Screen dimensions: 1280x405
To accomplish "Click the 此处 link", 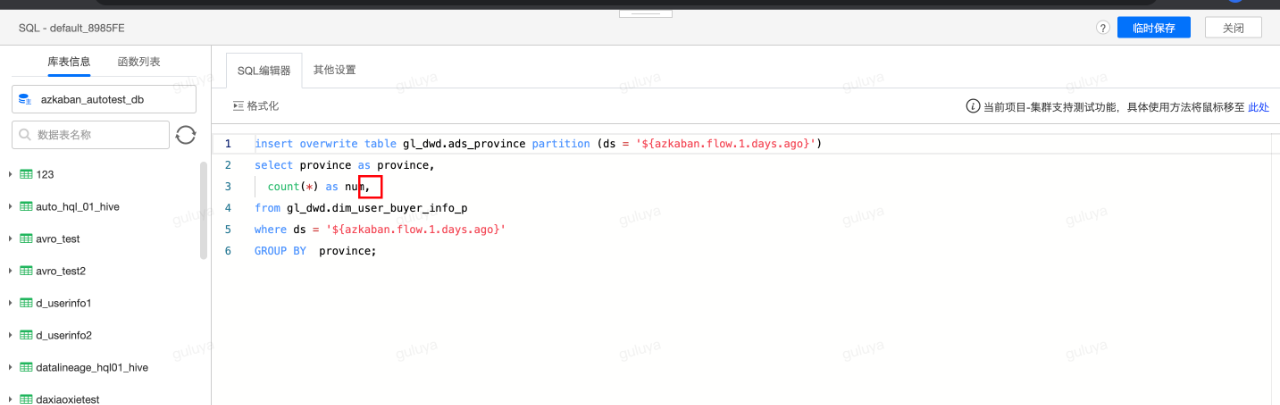I will coord(1258,107).
